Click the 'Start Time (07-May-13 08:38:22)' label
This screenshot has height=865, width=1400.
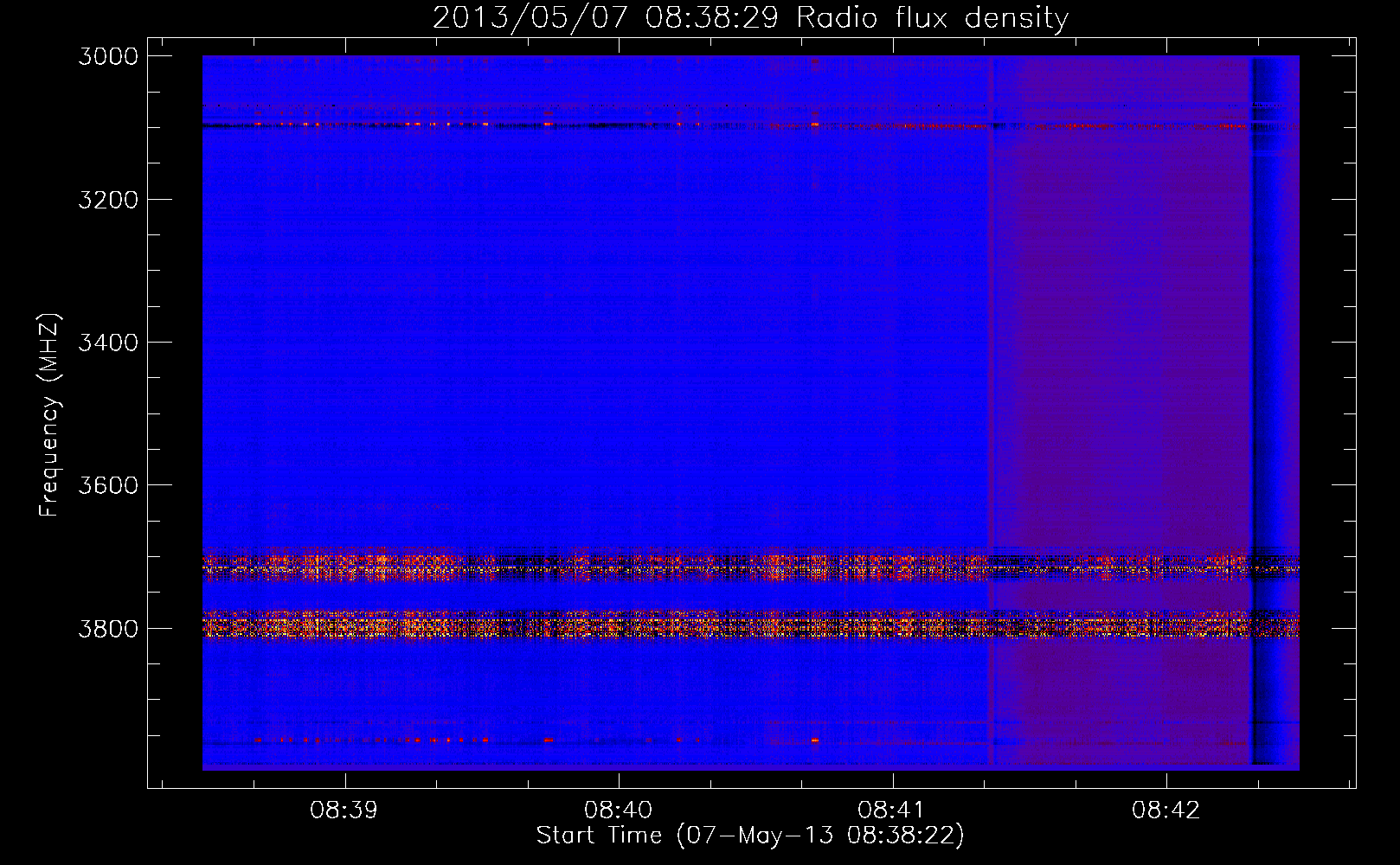[x=750, y=836]
